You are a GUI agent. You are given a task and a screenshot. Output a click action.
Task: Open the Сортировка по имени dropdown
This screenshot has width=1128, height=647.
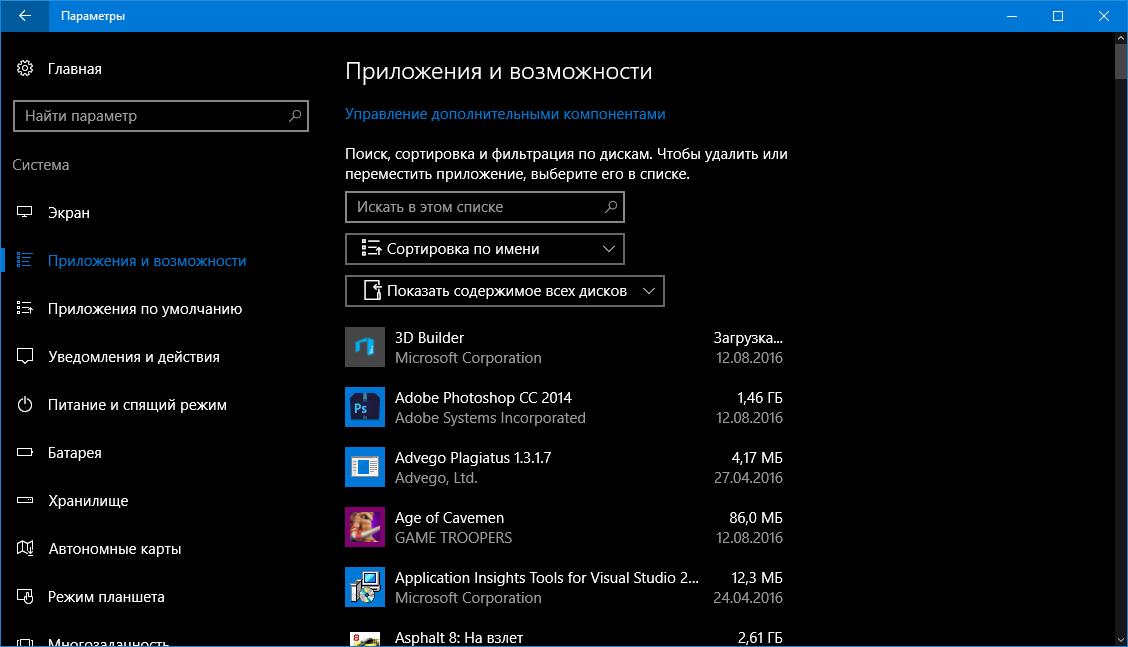485,249
